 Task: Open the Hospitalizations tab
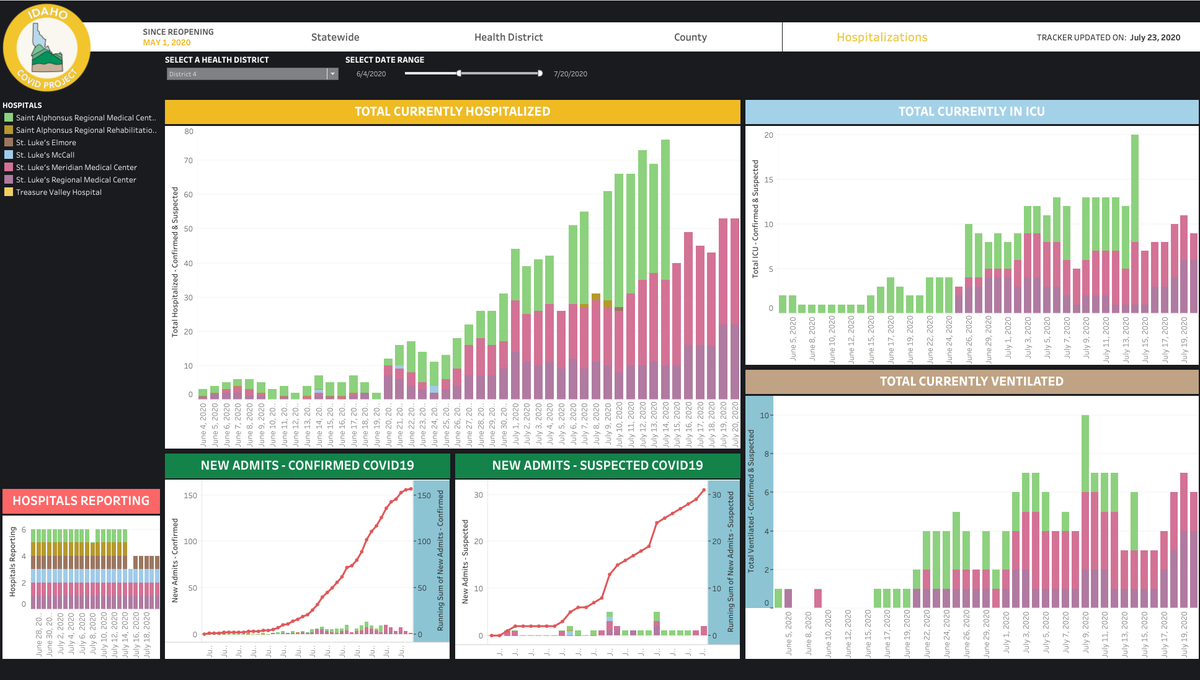click(882, 37)
